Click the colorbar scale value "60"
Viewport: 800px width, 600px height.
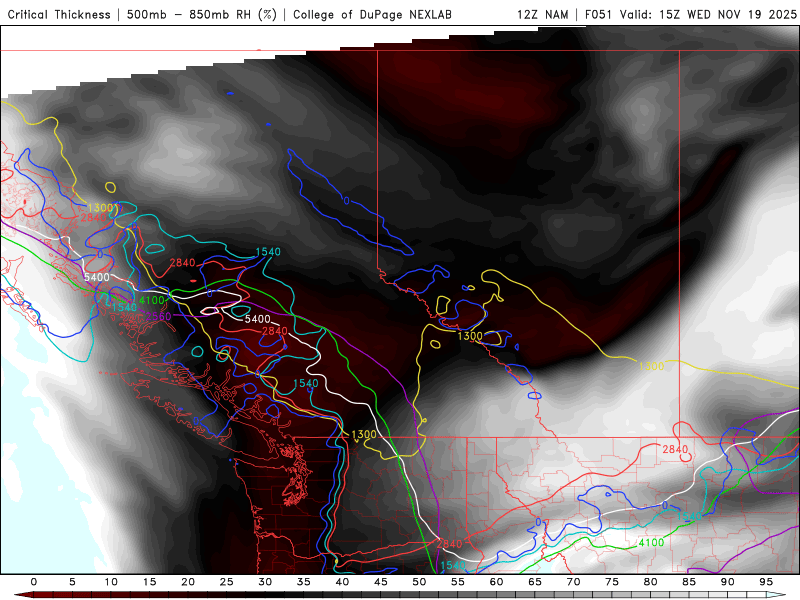[496, 582]
